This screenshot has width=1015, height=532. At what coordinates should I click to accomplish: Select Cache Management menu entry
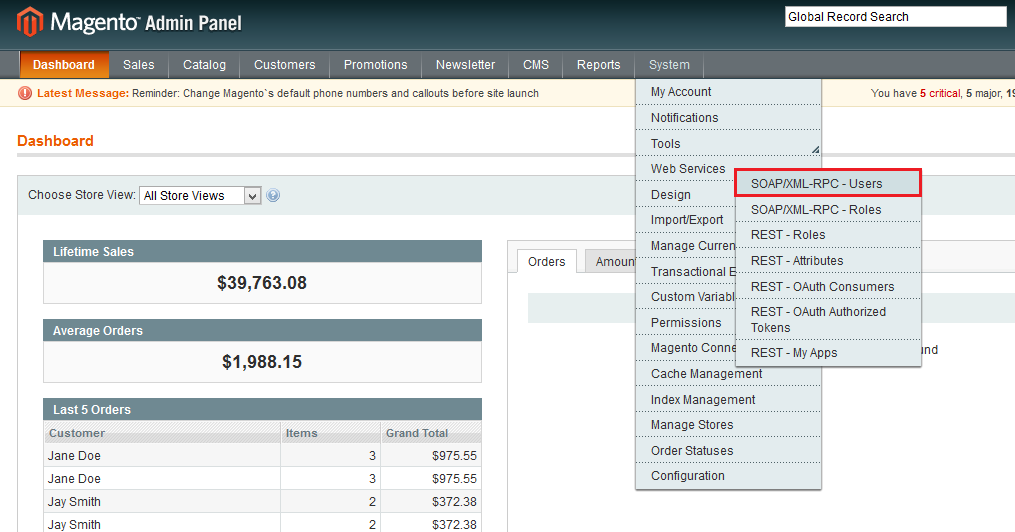728,374
